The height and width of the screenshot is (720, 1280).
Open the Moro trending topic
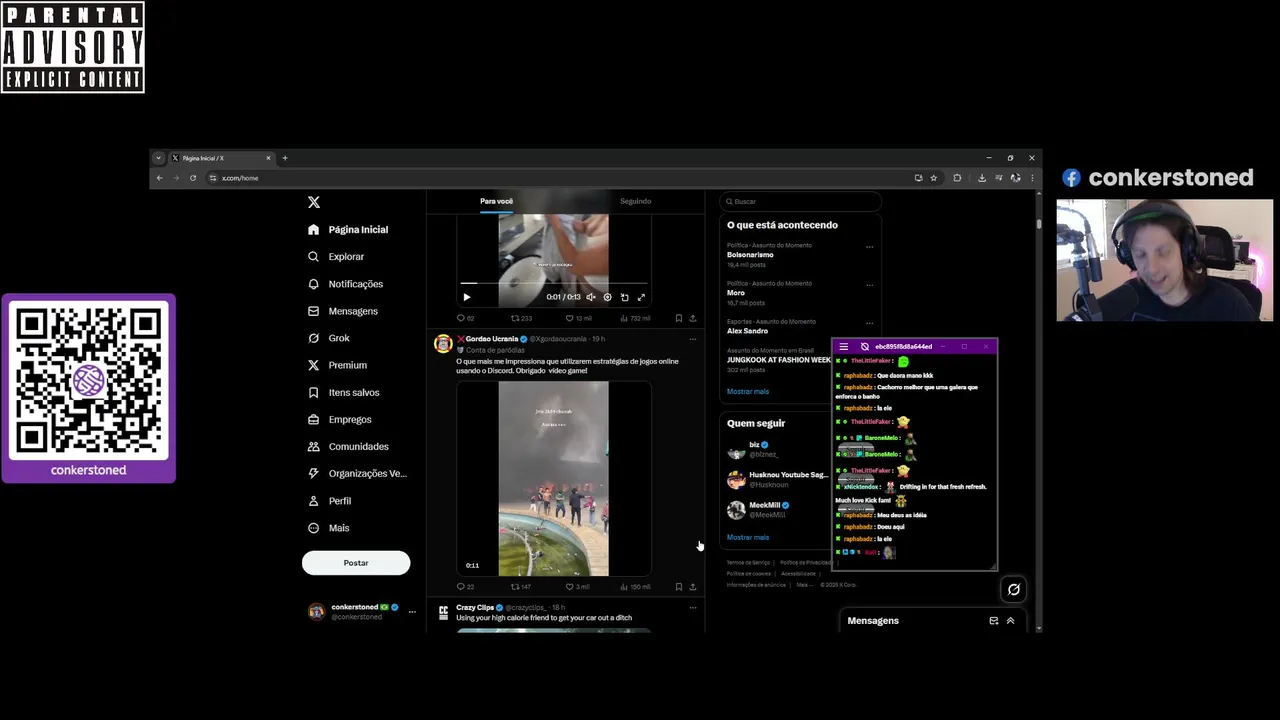(736, 293)
